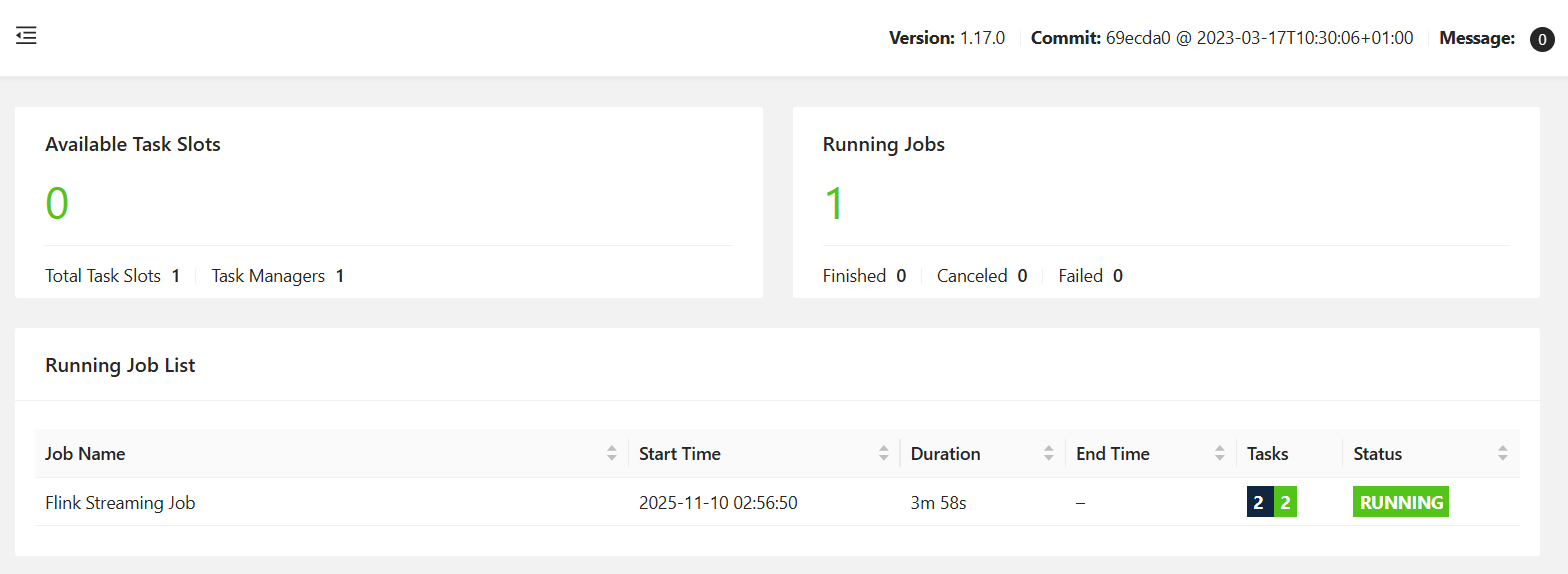The height and width of the screenshot is (574, 1568).
Task: Click the Tasks column header
Action: pos(1267,454)
